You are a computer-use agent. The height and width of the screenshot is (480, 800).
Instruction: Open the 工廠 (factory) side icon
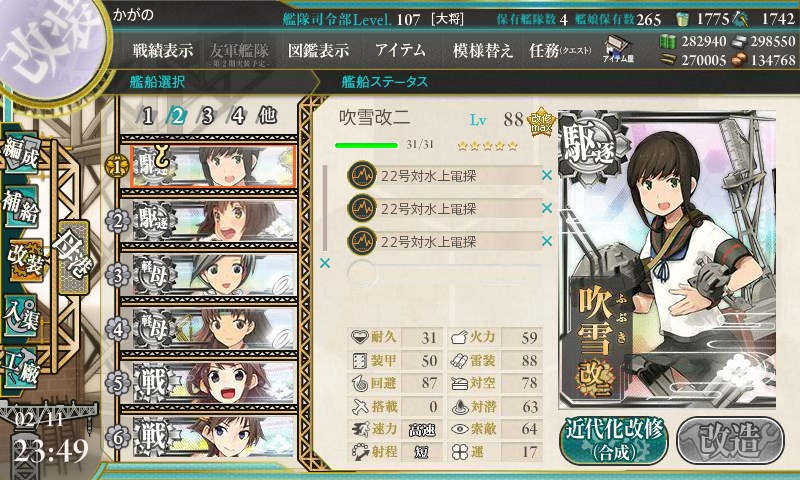point(20,367)
